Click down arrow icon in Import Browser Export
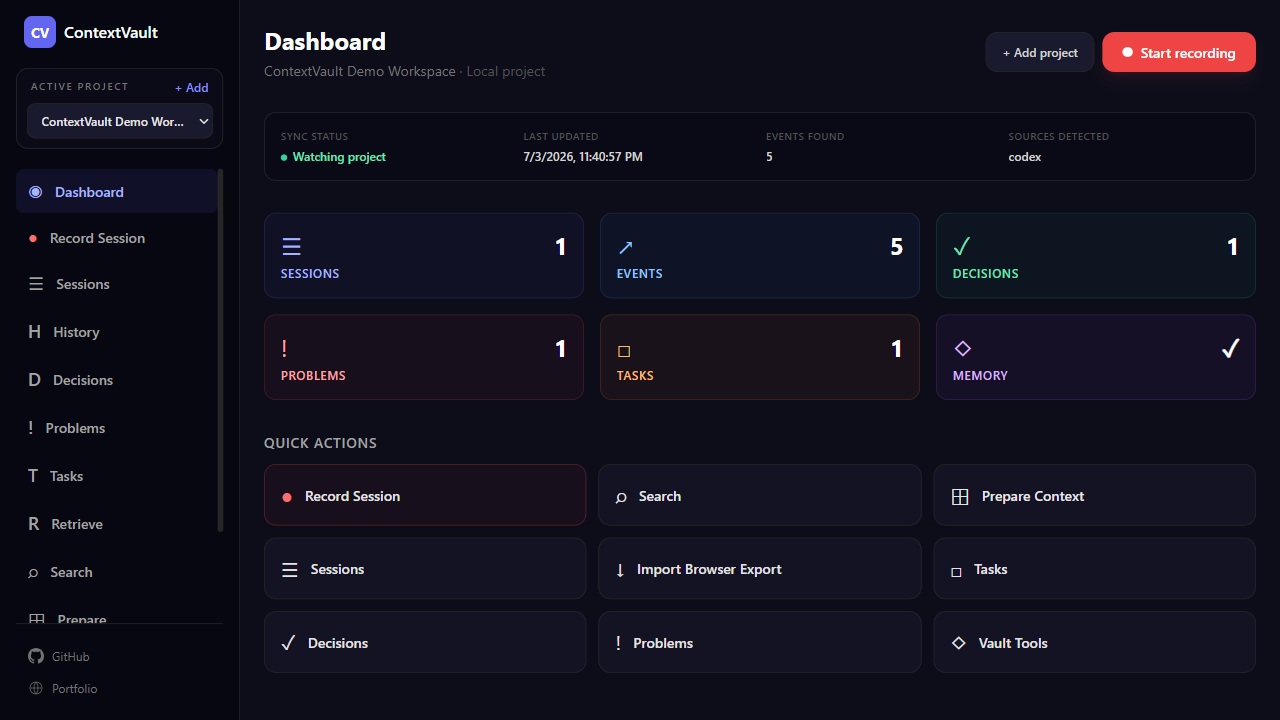This screenshot has height=720, width=1280. [x=620, y=570]
